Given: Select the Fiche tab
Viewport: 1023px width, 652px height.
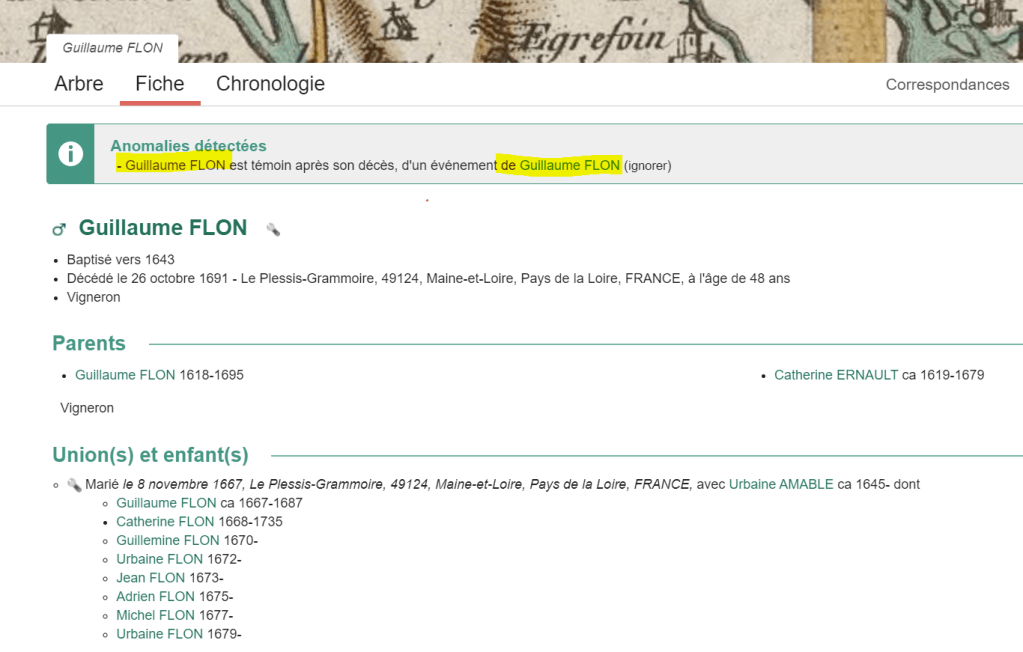Looking at the screenshot, I should tap(160, 84).
